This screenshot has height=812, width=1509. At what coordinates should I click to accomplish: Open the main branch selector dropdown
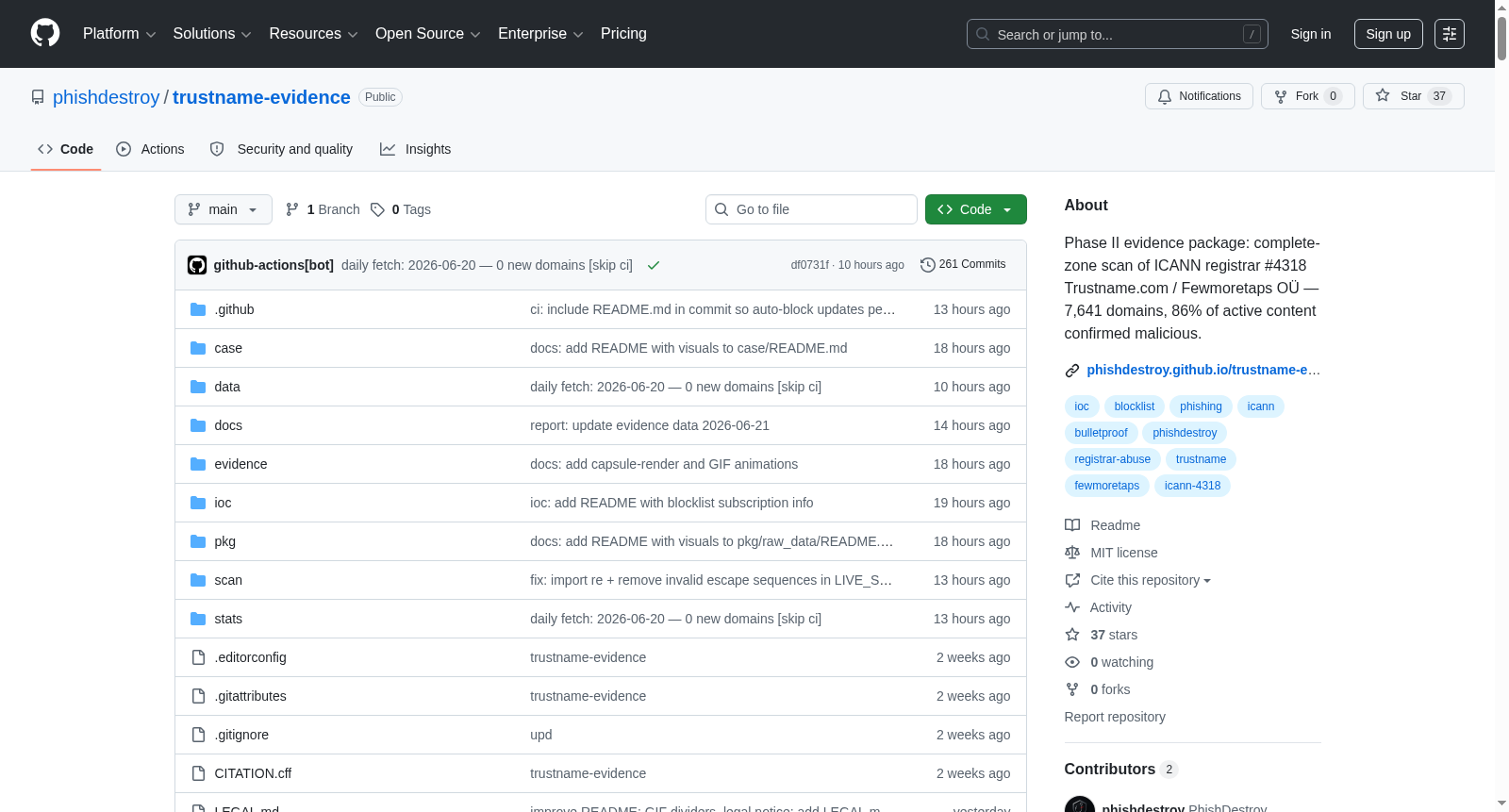click(224, 209)
